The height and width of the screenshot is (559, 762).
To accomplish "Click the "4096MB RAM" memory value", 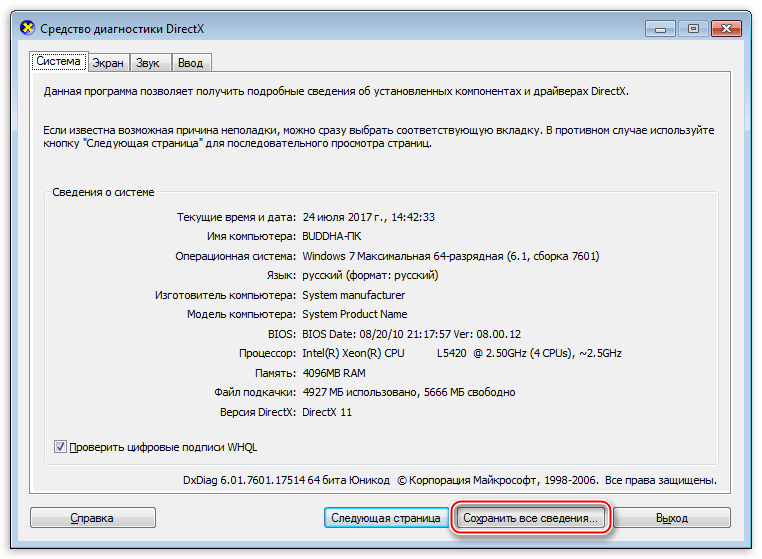I will click(334, 373).
